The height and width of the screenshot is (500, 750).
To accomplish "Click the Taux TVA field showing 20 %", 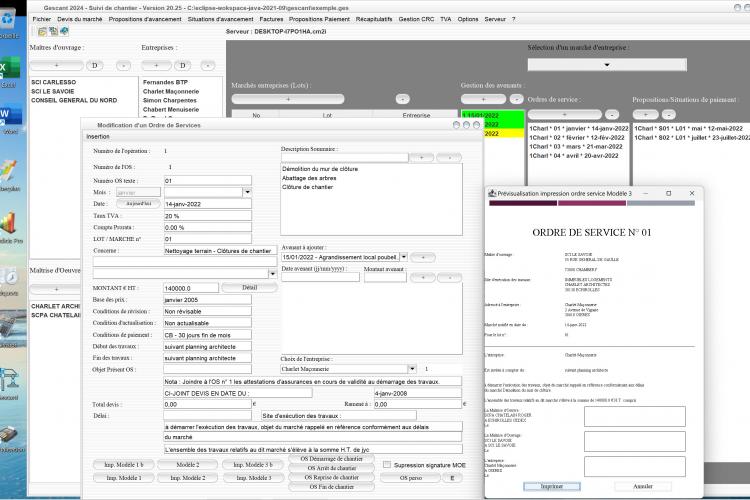I will pyautogui.click(x=208, y=216).
